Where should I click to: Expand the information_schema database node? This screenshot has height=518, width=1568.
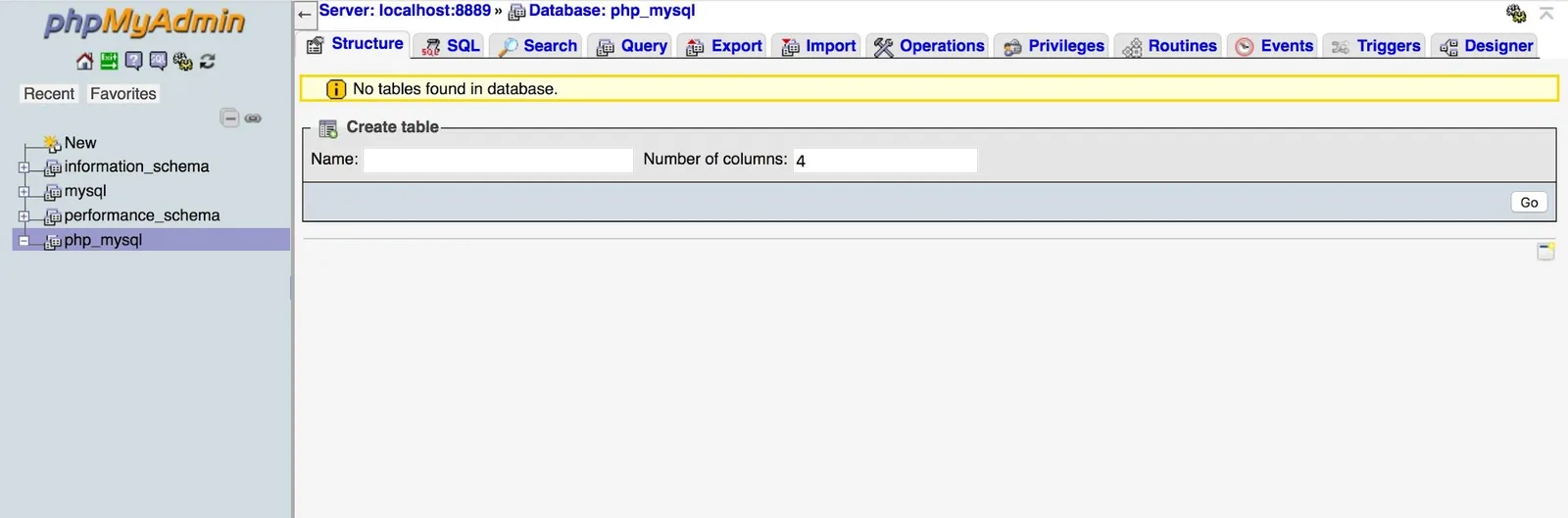tap(24, 167)
